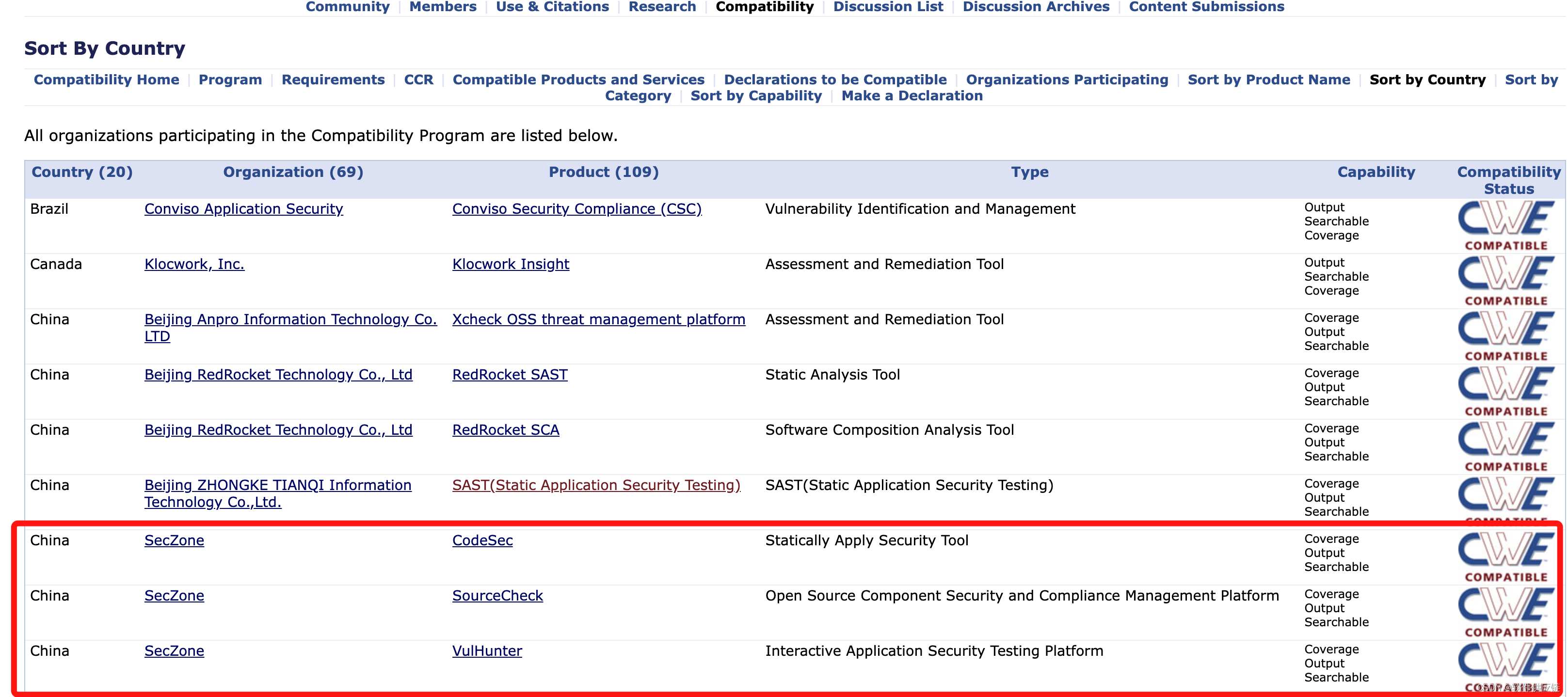Open Beijing Anpro Information Technology link

click(x=290, y=328)
